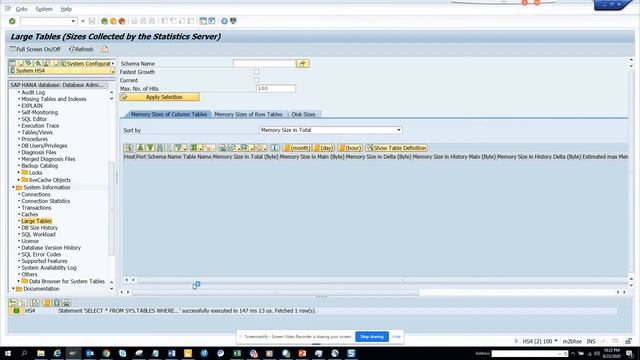The image size is (640, 360).
Task: Click the Details magnifier icon in table toolbar
Action: [x=129, y=148]
